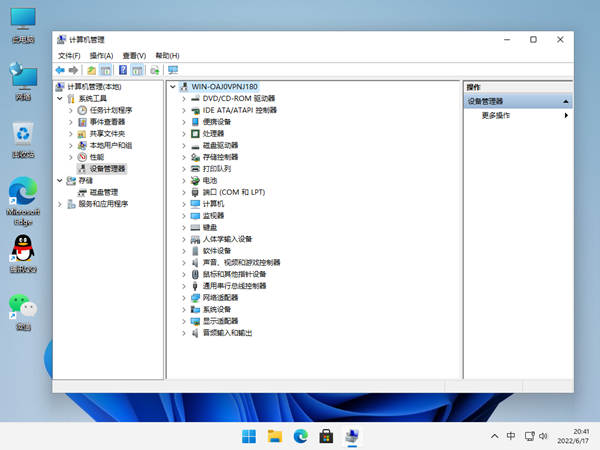600x450 pixels.
Task: Expand 服务和应用程序 in the left tree
Action: coord(59,204)
